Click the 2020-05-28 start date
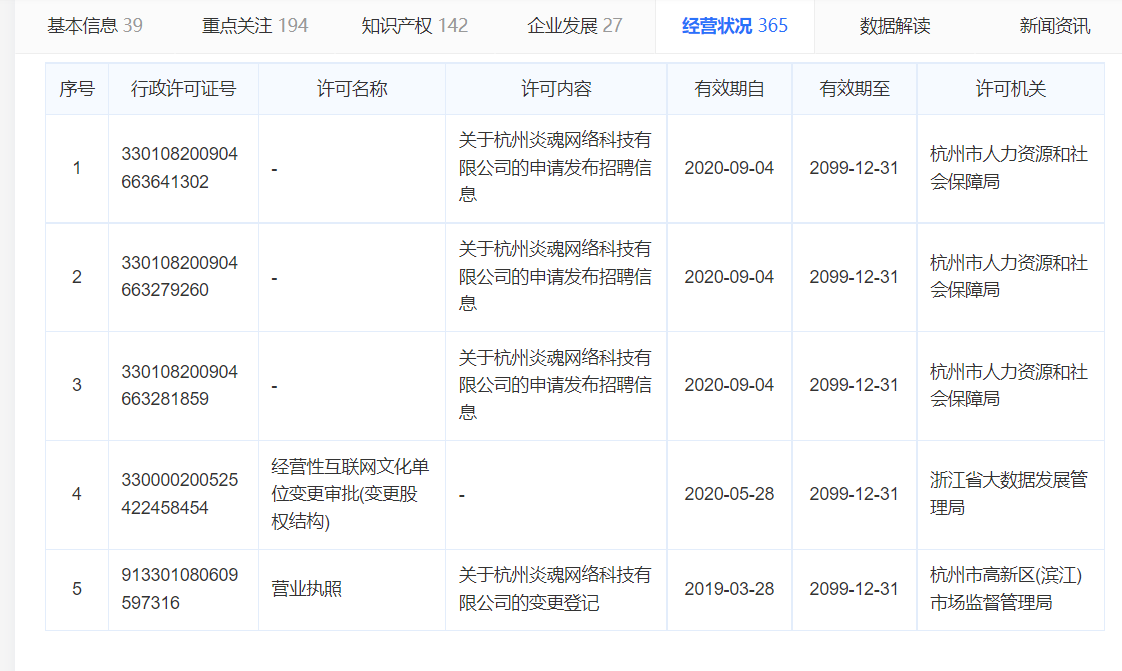Image resolution: width=1122 pixels, height=671 pixels. click(x=729, y=494)
